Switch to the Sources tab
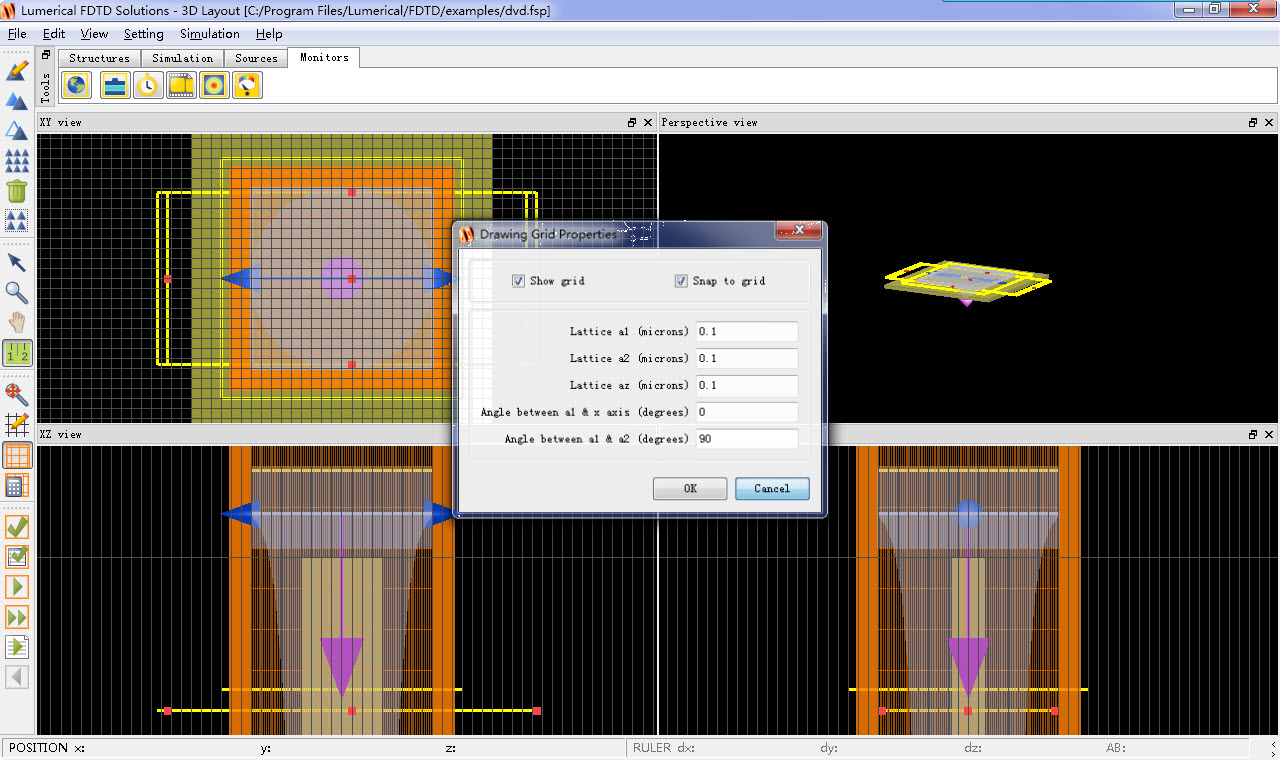Screen dimensions: 1280x760 (257, 58)
